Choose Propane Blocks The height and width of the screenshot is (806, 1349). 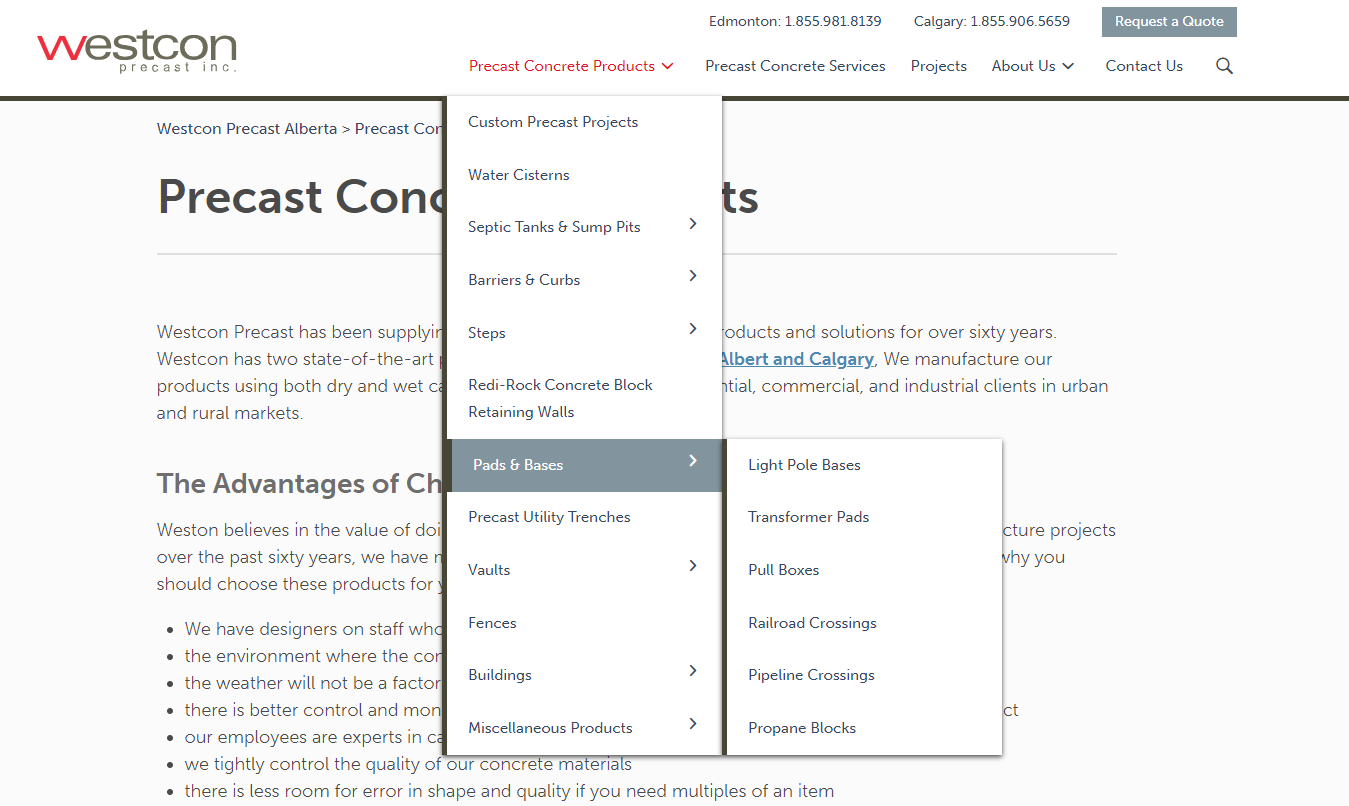coord(802,728)
